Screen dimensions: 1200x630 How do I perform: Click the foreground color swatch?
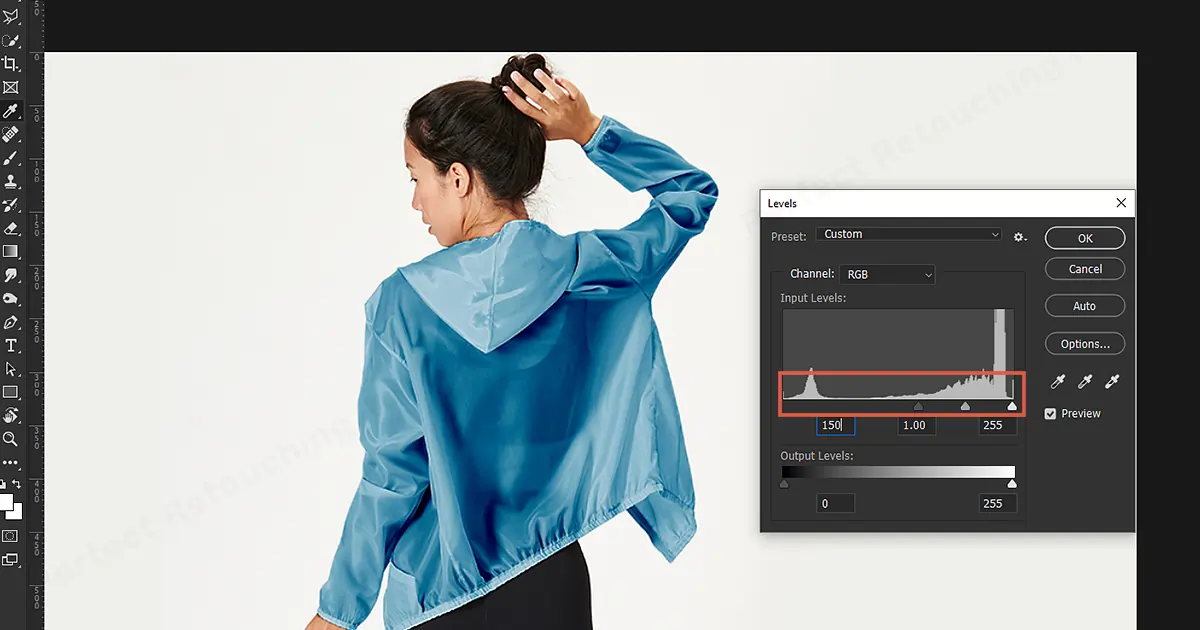(8, 500)
